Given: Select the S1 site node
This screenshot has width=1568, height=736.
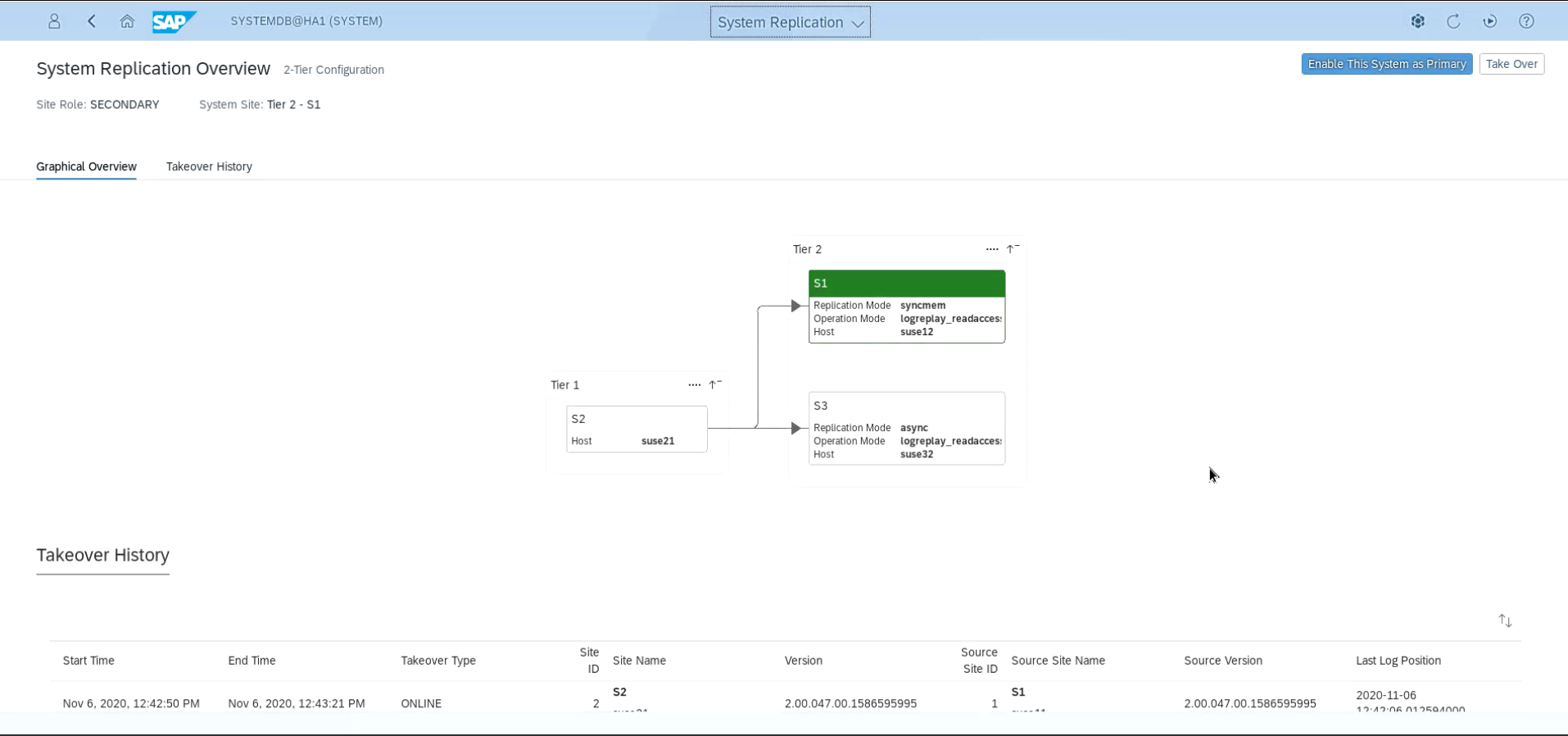Looking at the screenshot, I should [906, 284].
